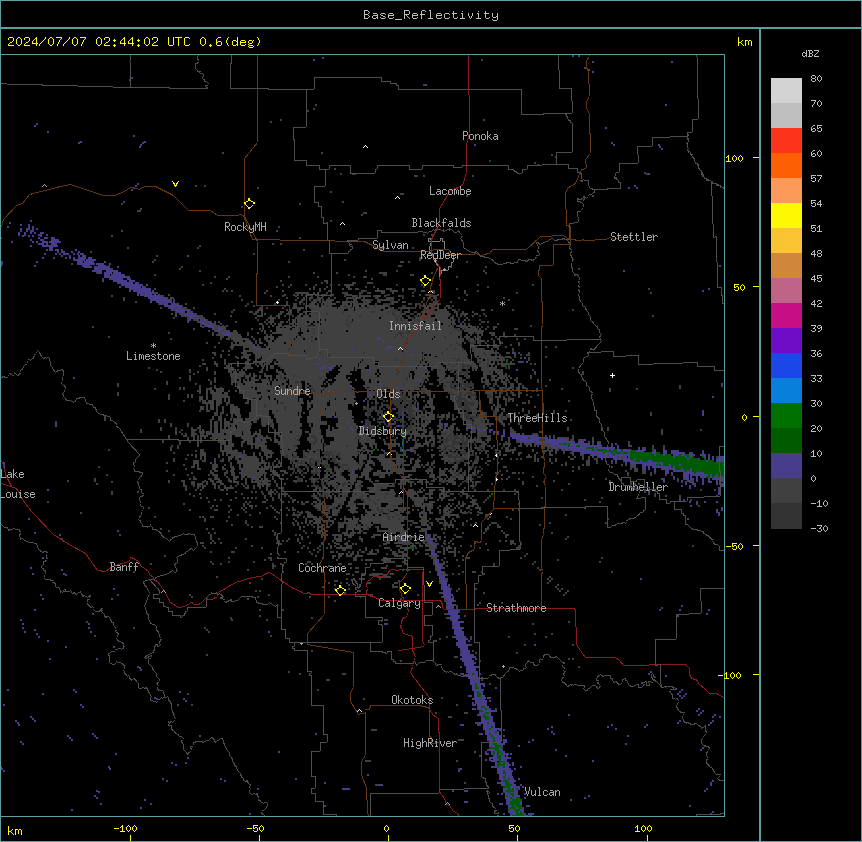Click the Lake Louise label
862x842 pixels.
pos(18,484)
